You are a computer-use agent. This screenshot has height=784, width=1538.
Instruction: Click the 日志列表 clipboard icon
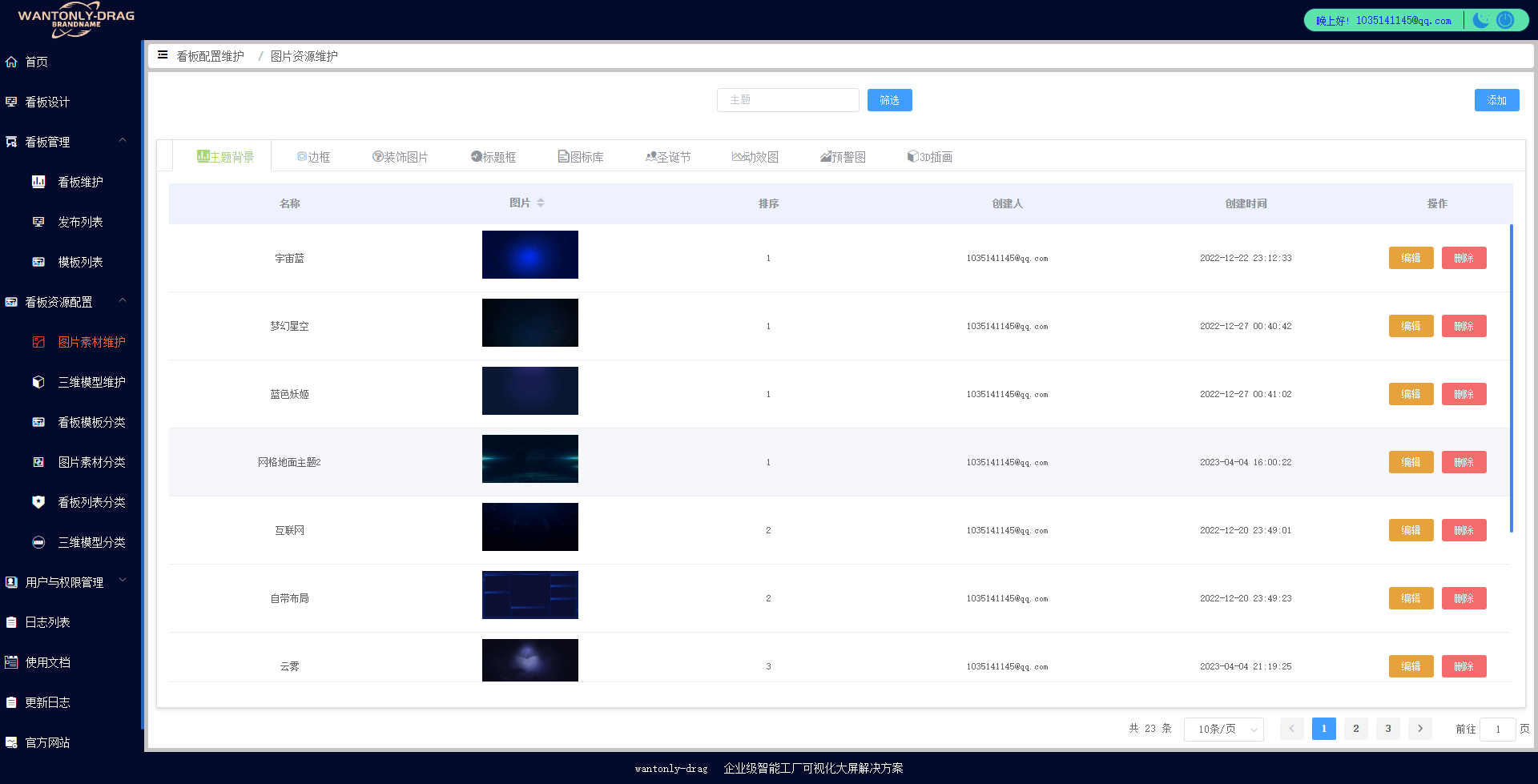coord(11,622)
